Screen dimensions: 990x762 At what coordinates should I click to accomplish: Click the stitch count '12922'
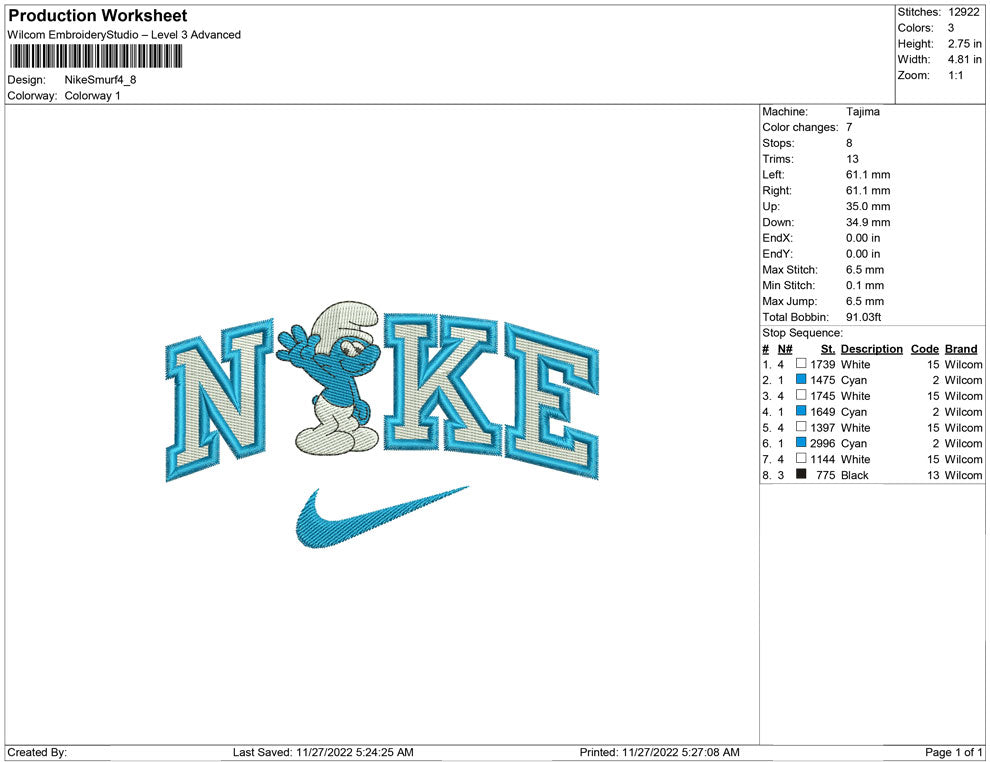pyautogui.click(x=963, y=12)
